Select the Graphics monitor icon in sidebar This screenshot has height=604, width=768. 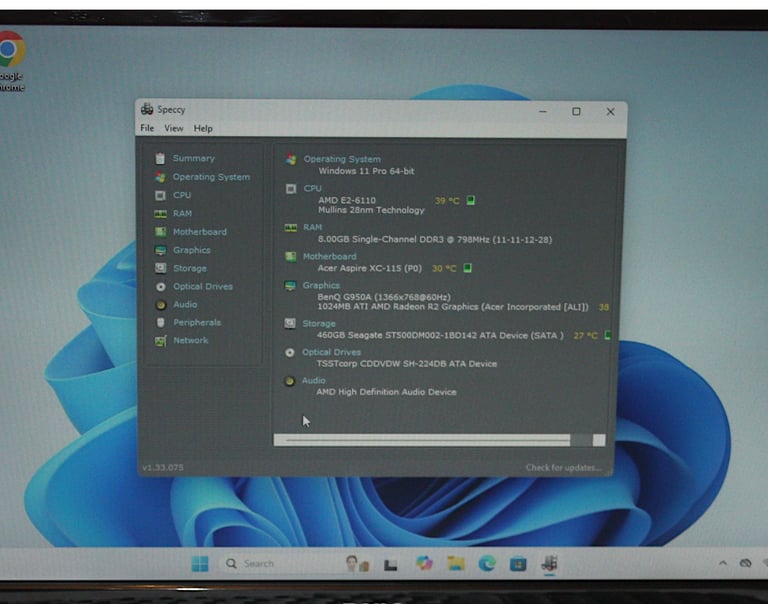pyautogui.click(x=160, y=250)
